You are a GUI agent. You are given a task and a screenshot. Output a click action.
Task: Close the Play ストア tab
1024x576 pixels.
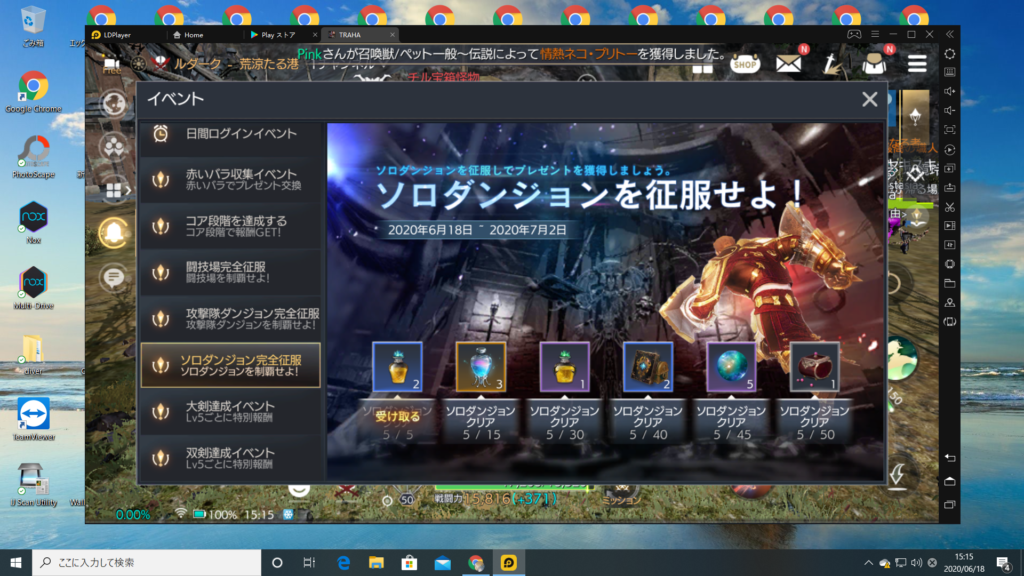click(x=315, y=35)
